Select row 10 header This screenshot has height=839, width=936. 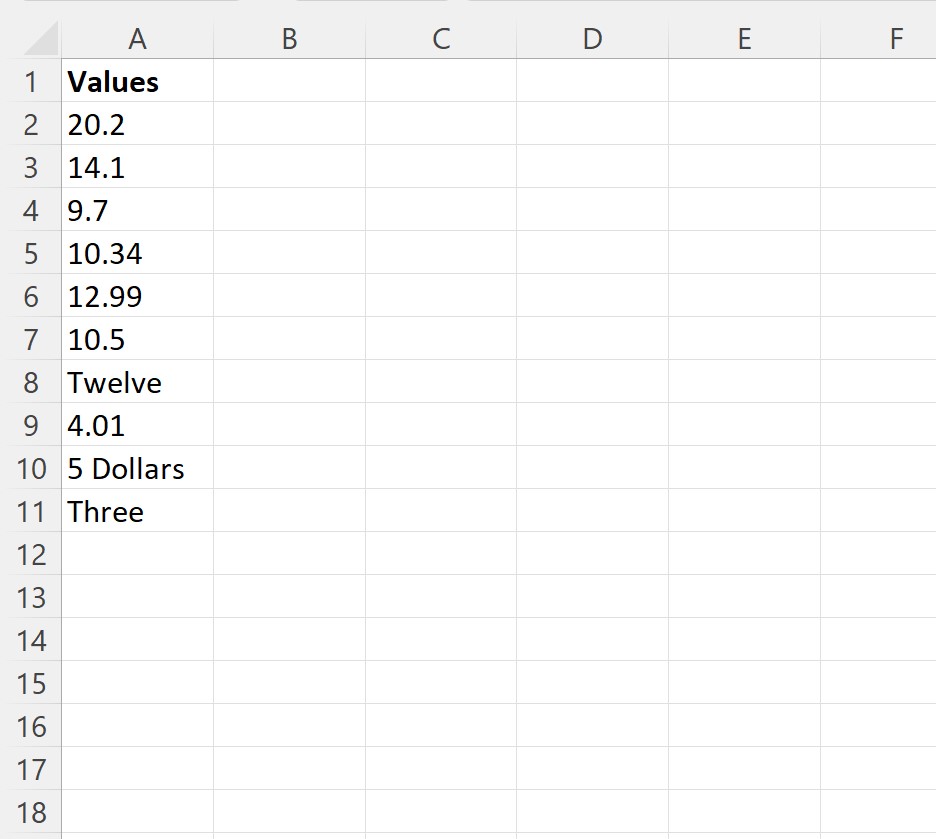tap(31, 467)
